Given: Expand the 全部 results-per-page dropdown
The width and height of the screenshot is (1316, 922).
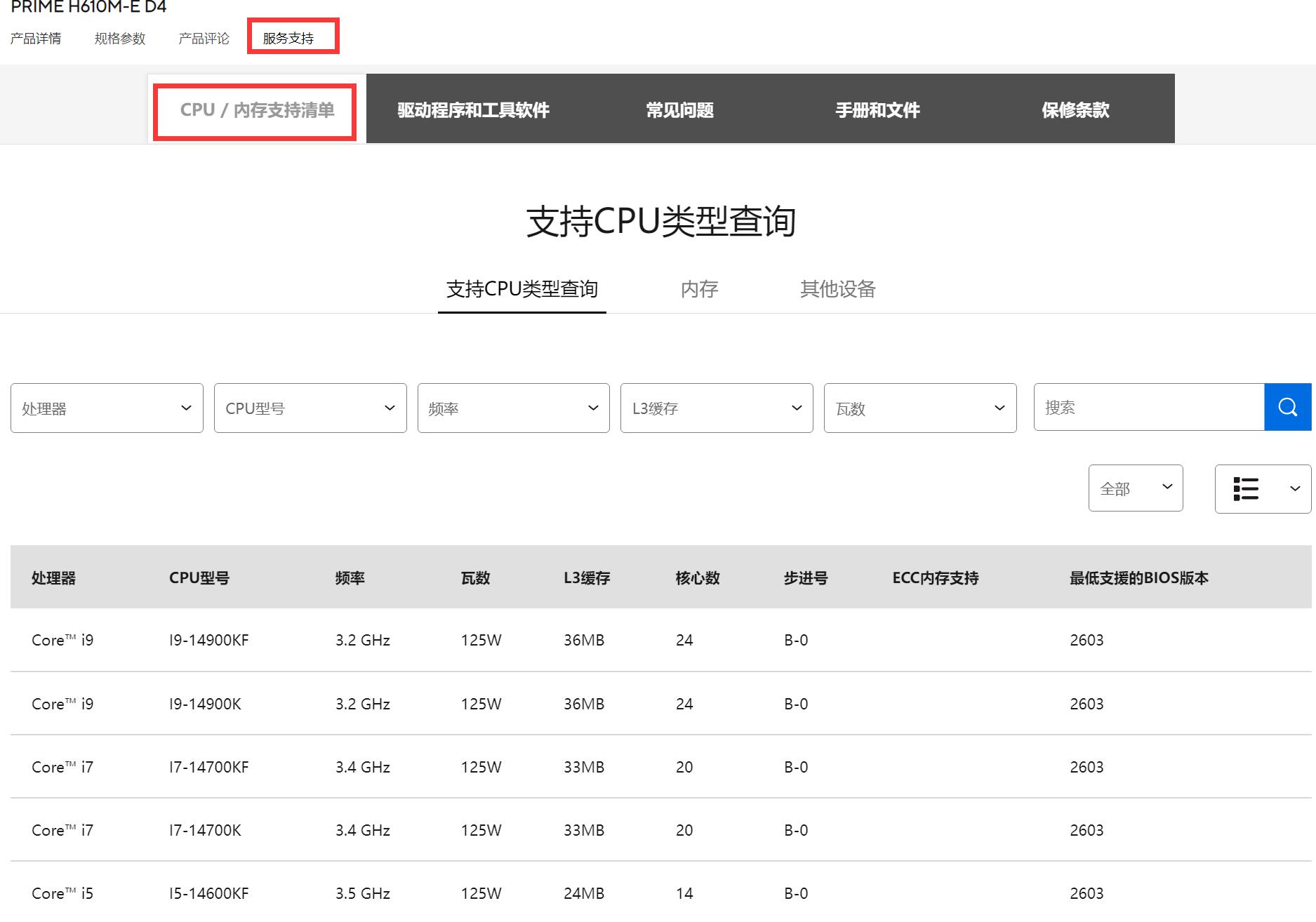Looking at the screenshot, I should pos(1135,488).
